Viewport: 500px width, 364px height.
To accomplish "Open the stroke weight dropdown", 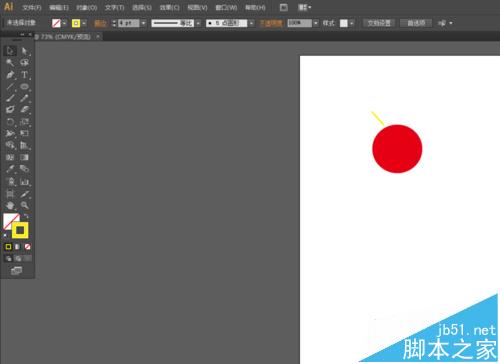I will tap(143, 23).
